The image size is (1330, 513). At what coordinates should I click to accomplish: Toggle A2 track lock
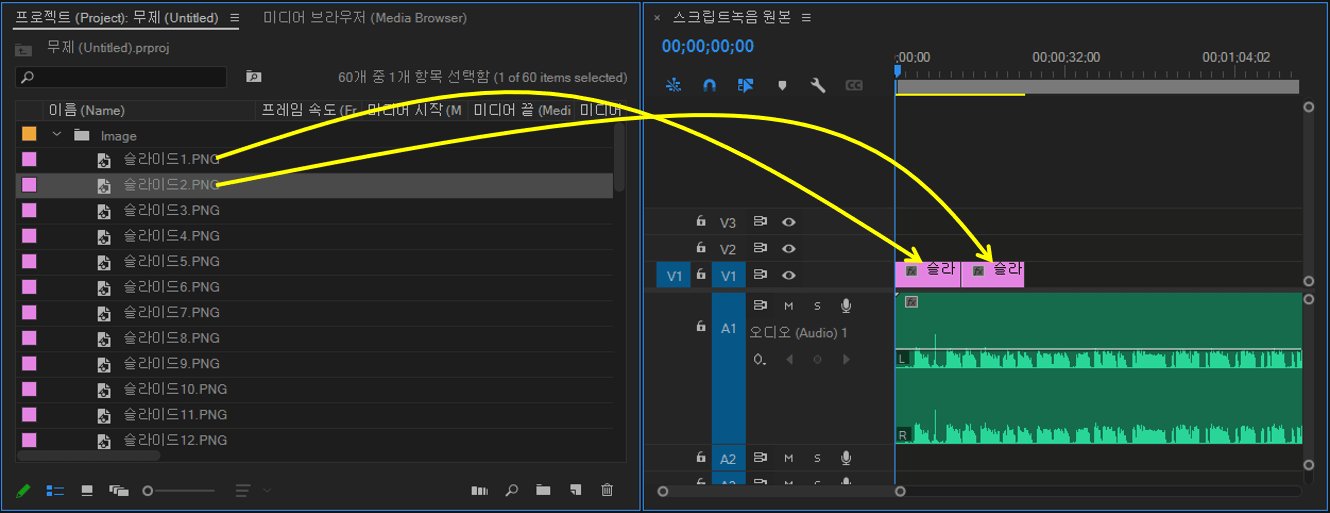(x=701, y=457)
